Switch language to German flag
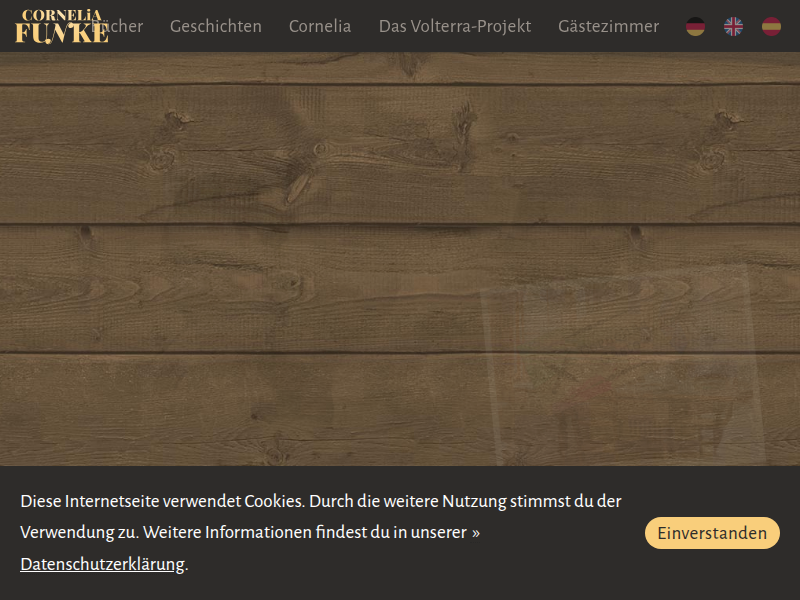 (695, 27)
